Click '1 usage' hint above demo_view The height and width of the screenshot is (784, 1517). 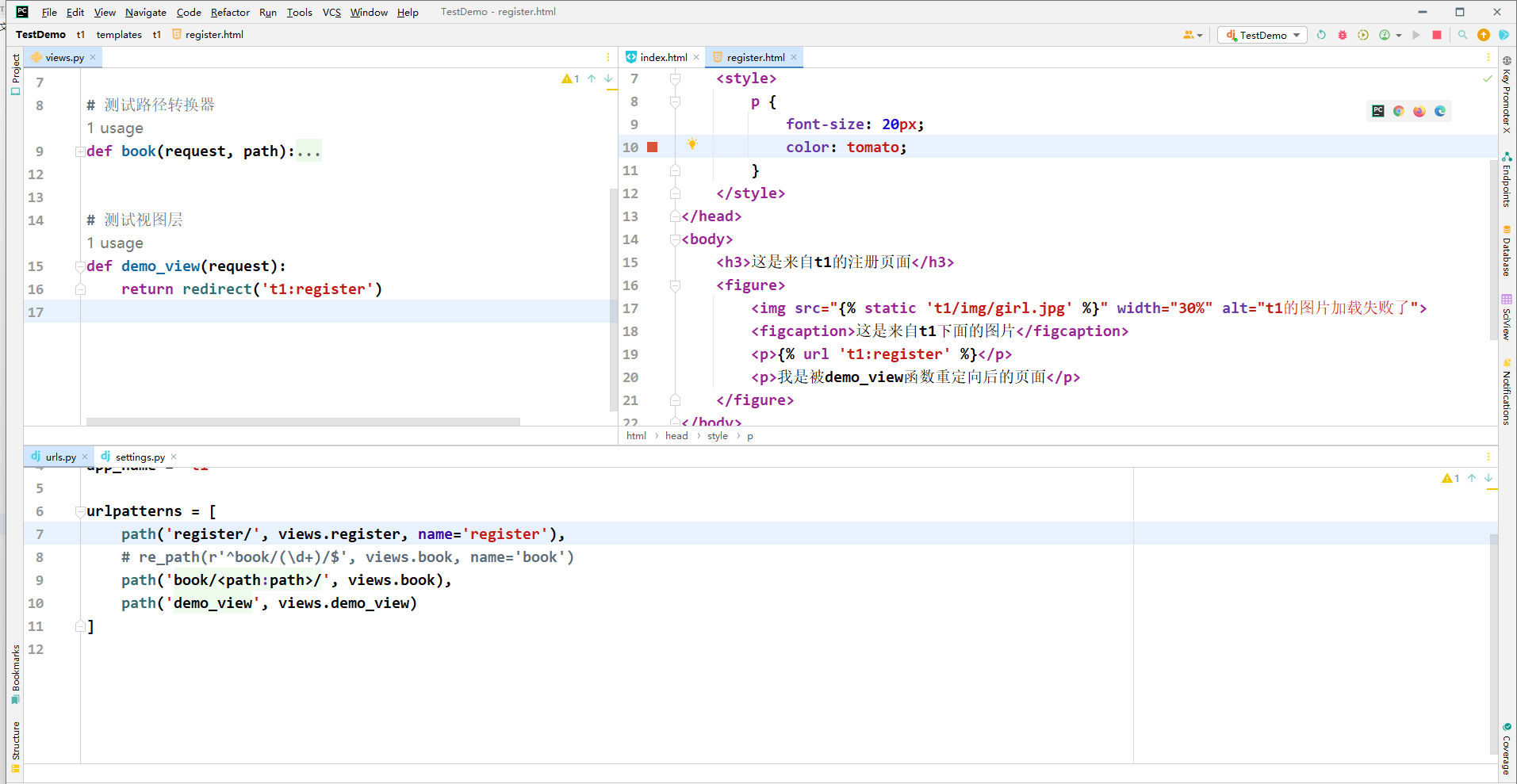tap(115, 243)
